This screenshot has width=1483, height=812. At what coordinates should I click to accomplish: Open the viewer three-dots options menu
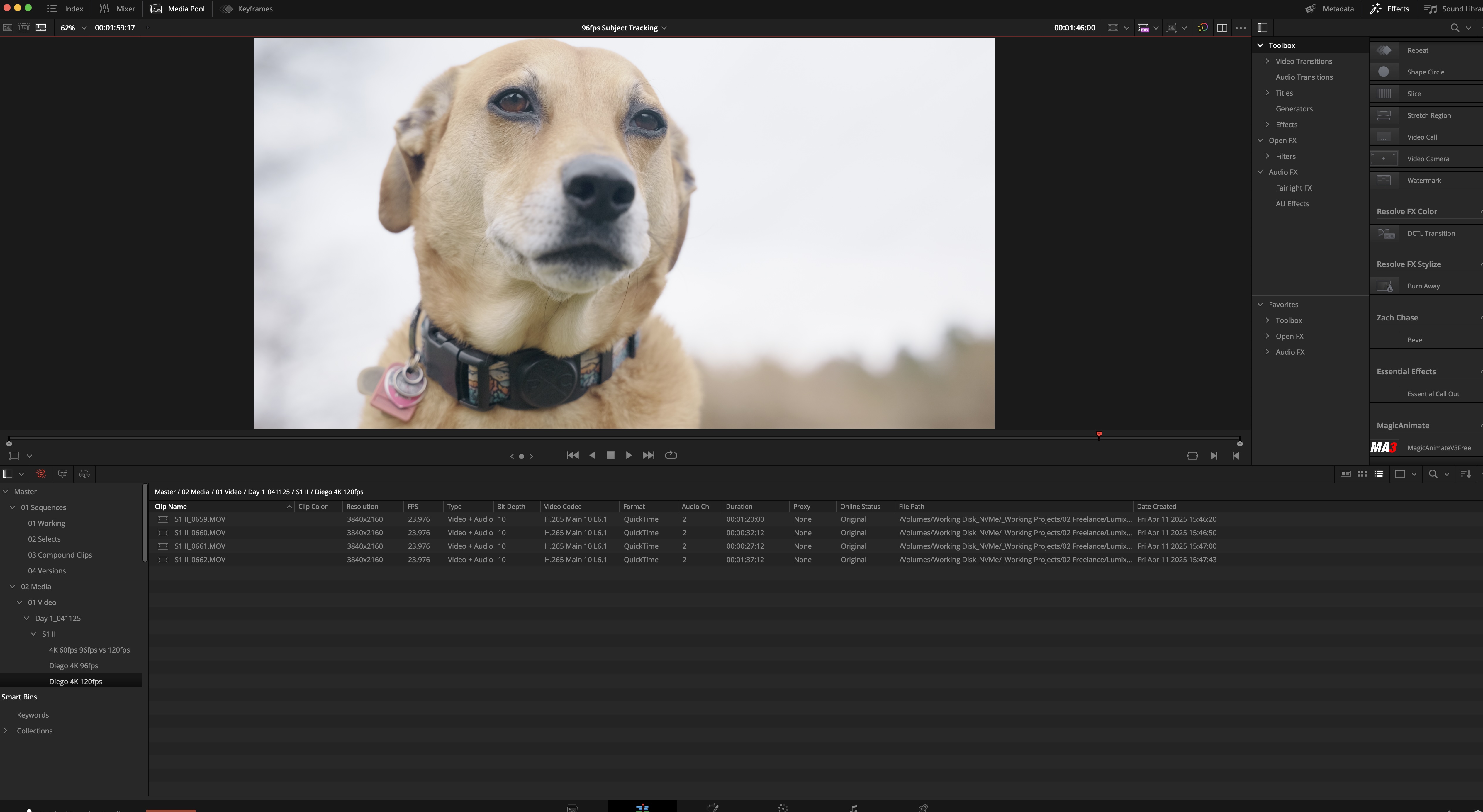pos(1241,28)
